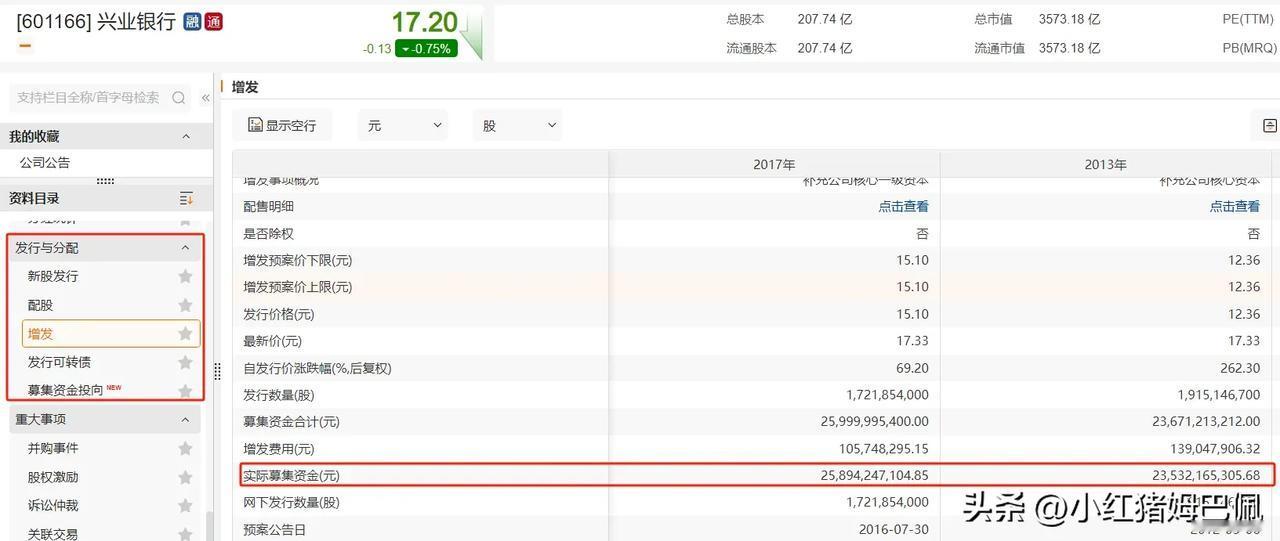Open the -0.75% change dropdown badge
This screenshot has height=541, width=1280.
tap(426, 48)
